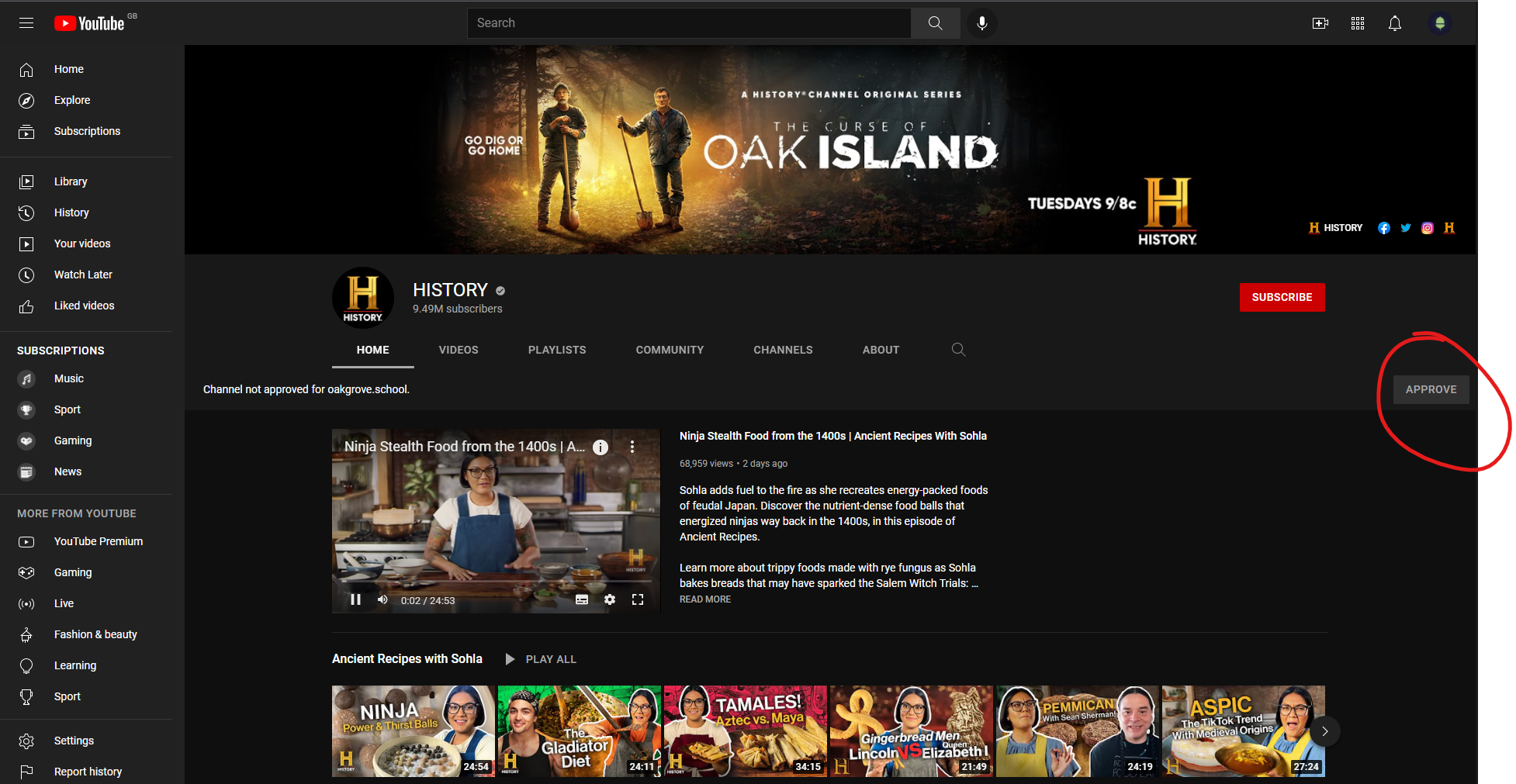Pause the featured video

[355, 599]
